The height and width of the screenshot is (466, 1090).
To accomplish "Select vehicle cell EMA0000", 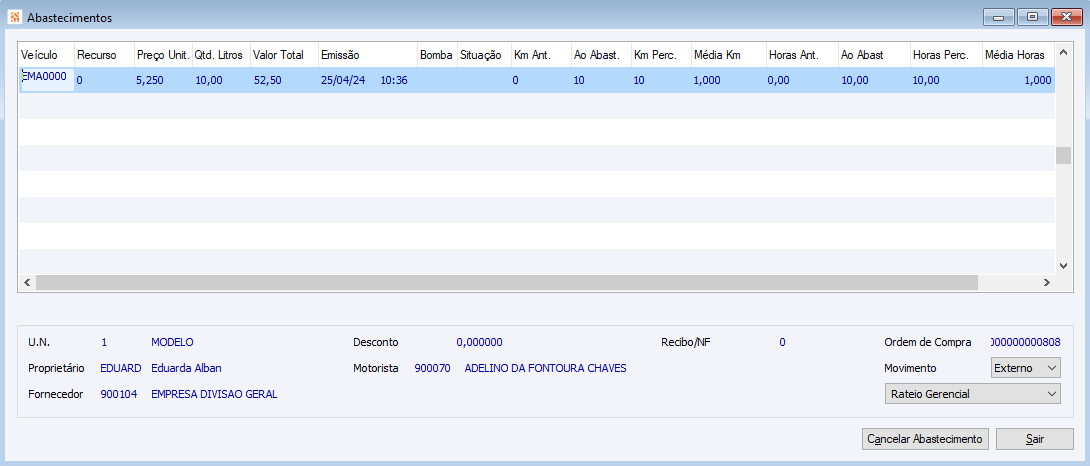I will pyautogui.click(x=46, y=78).
